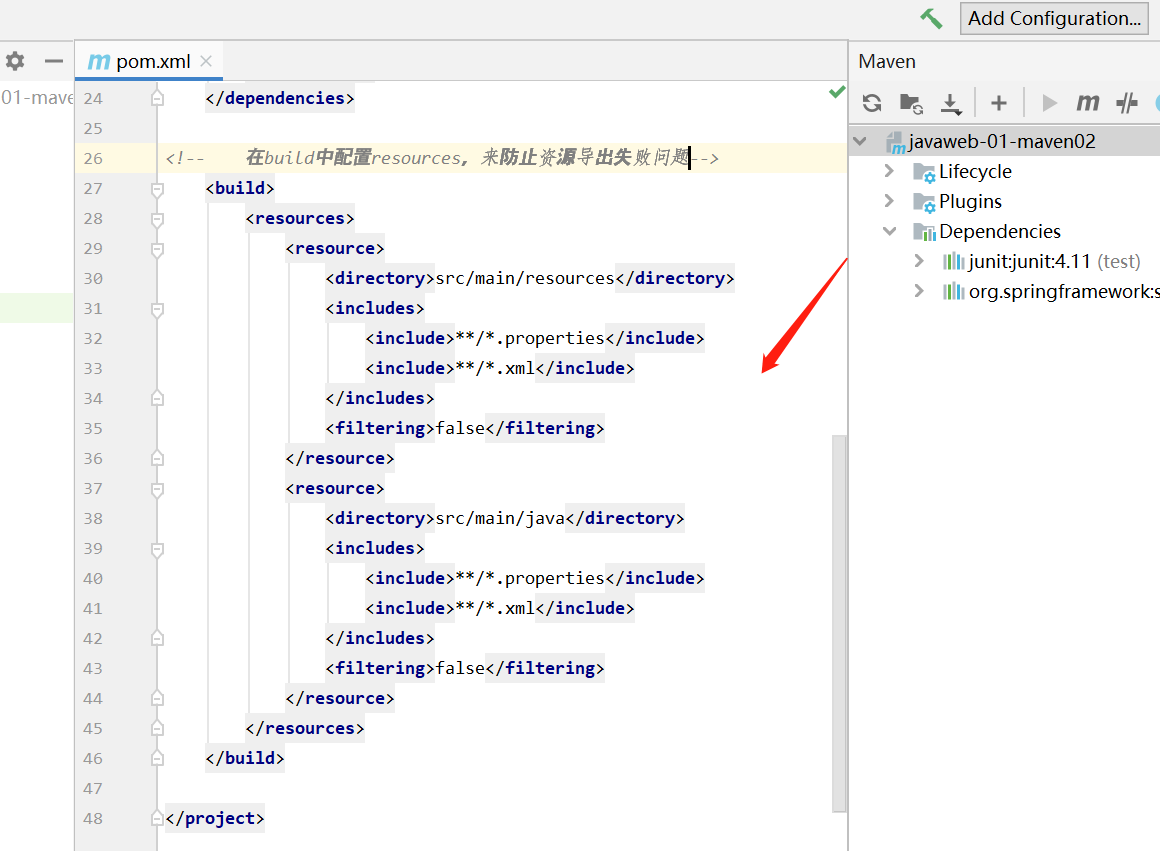The width and height of the screenshot is (1160, 851).
Task: Collapse the javaweb-01-maven02 project node
Action: (x=860, y=141)
